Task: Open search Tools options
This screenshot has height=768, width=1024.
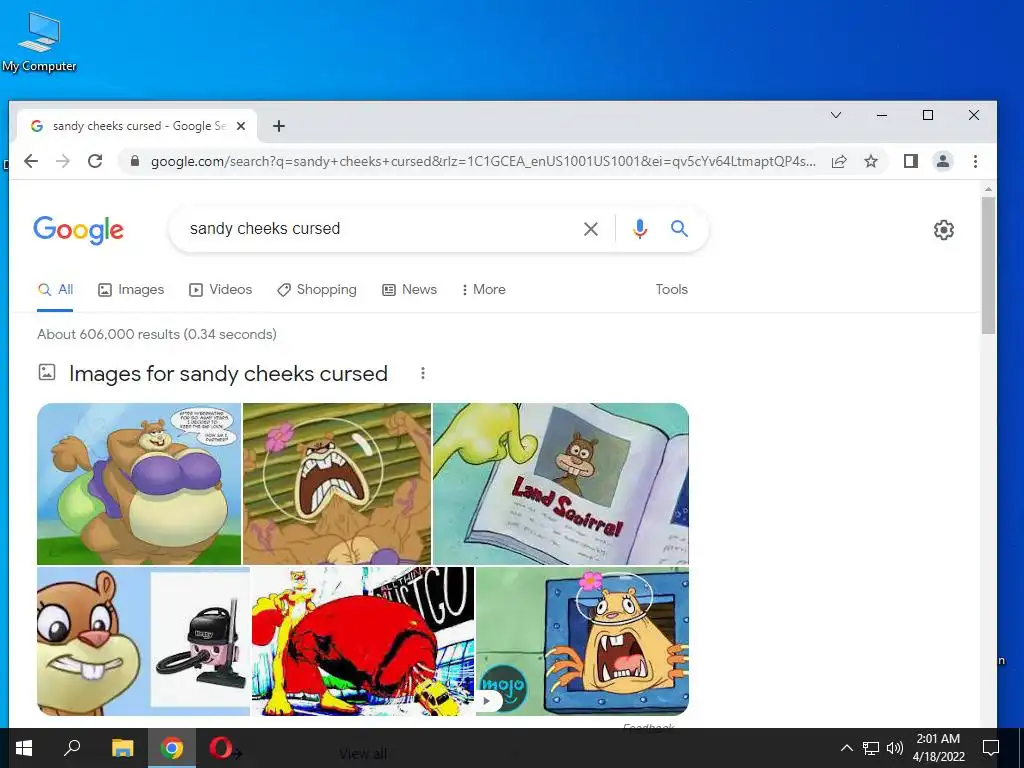Action: [x=671, y=289]
